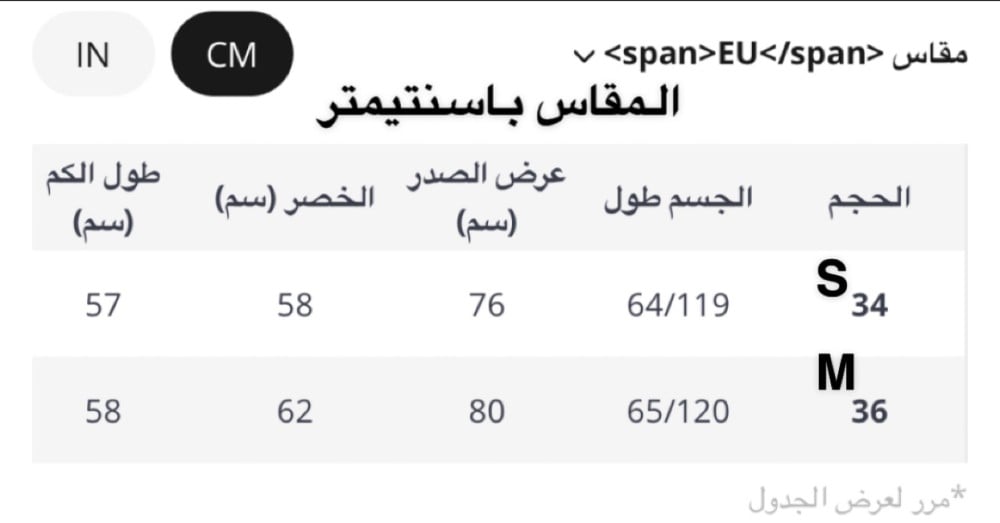The image size is (1000, 523).
Task: Switch measurement units to IN
Action: 93,55
